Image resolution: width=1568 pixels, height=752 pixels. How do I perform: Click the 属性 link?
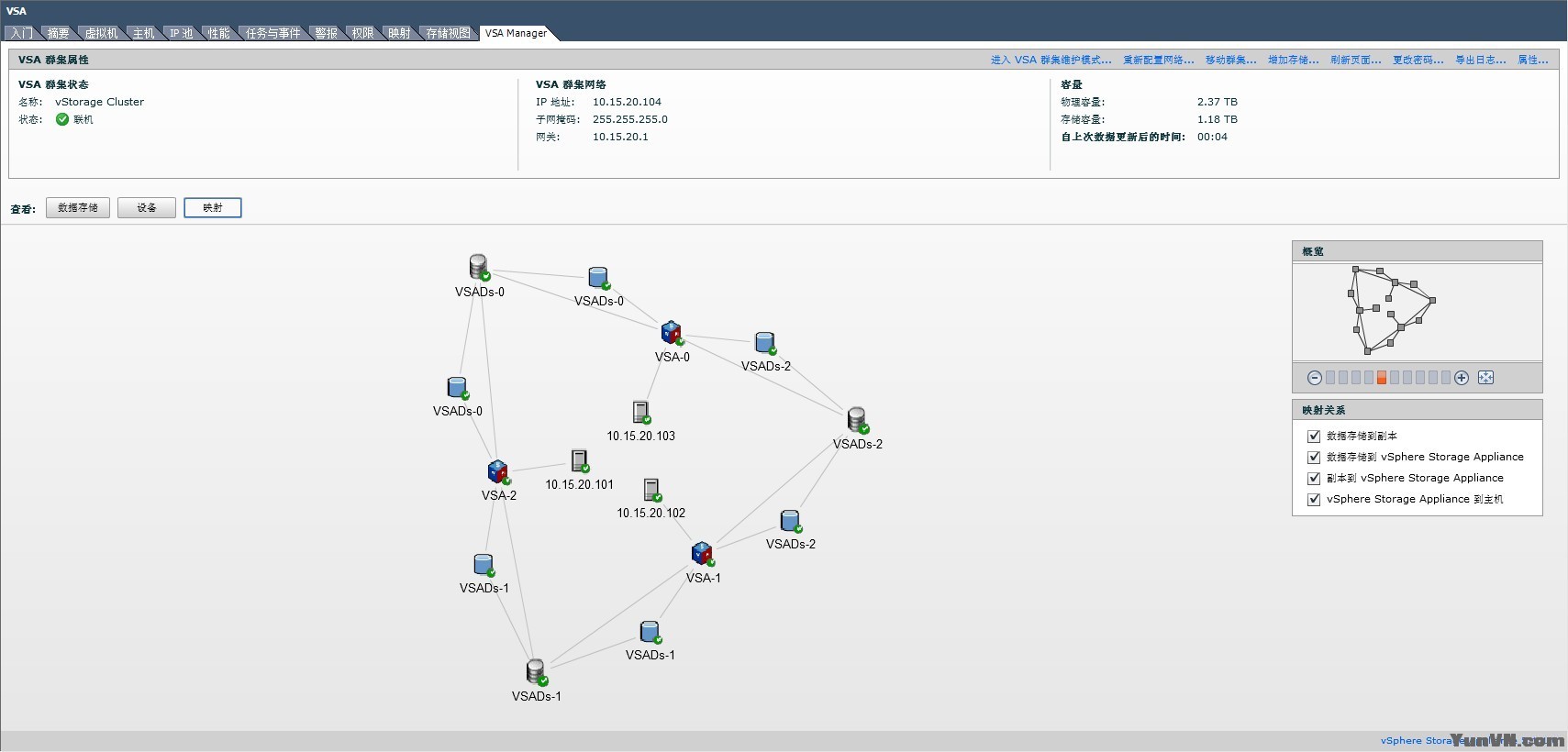click(x=1533, y=60)
